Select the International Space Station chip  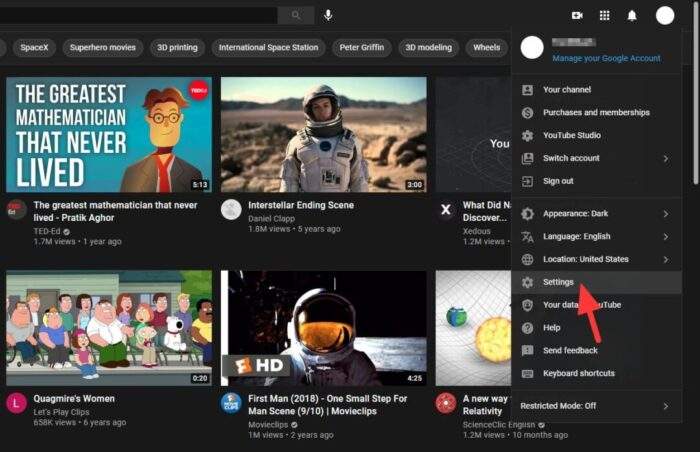(268, 47)
